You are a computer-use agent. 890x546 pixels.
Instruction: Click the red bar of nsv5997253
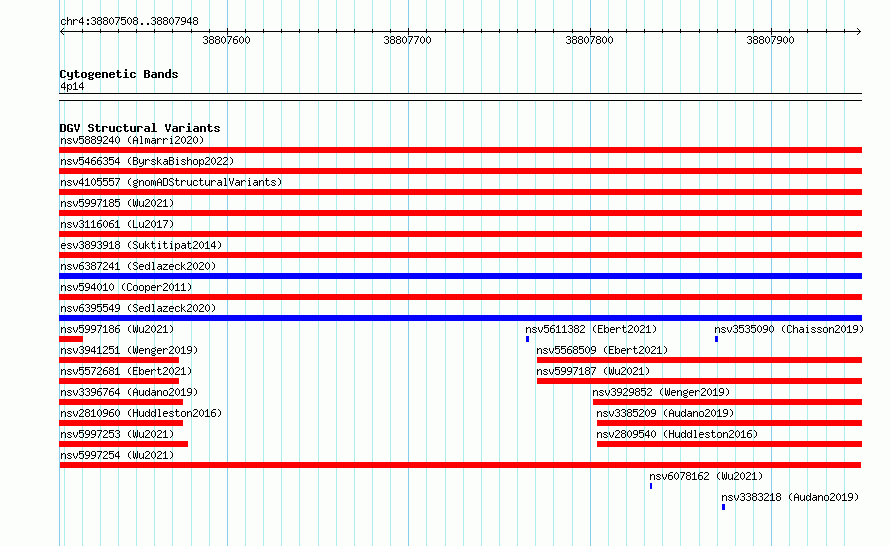point(124,444)
